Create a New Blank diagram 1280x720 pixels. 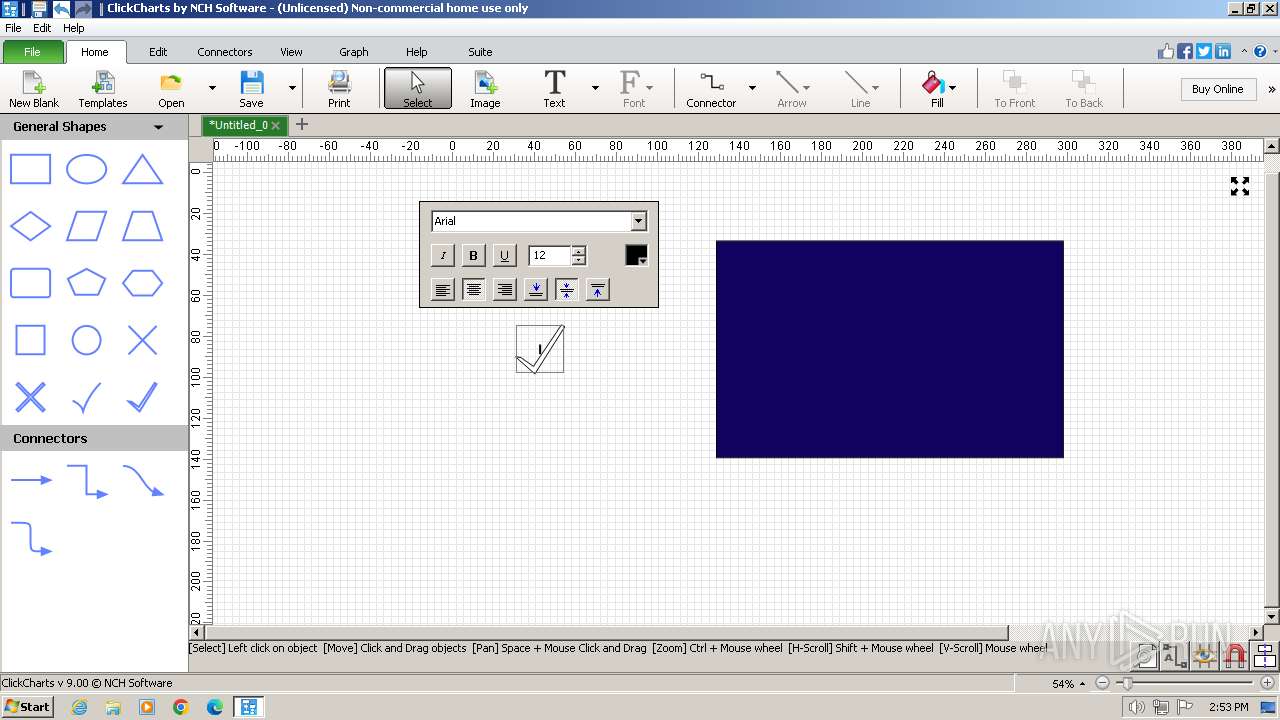[x=34, y=89]
